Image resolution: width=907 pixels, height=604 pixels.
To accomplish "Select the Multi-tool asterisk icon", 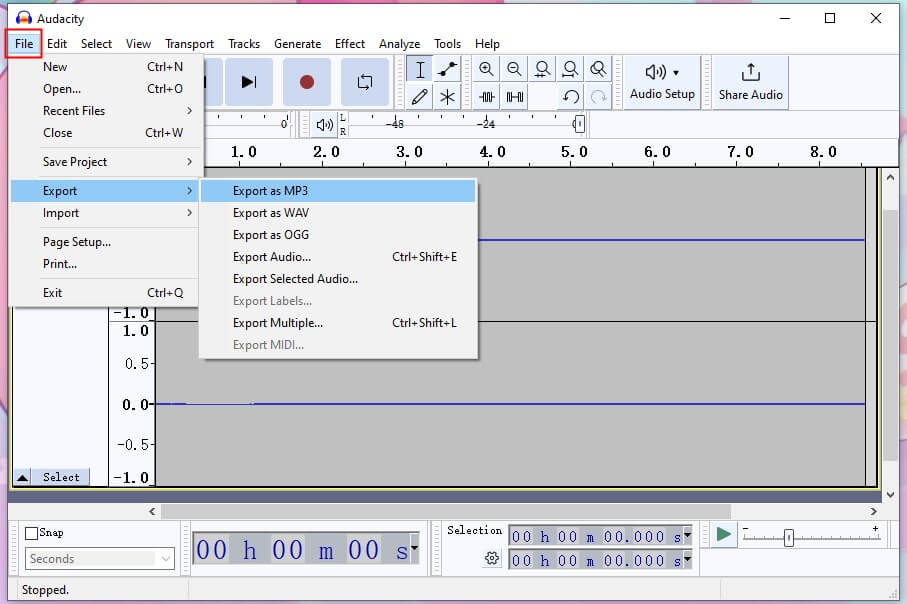I will pos(447,97).
